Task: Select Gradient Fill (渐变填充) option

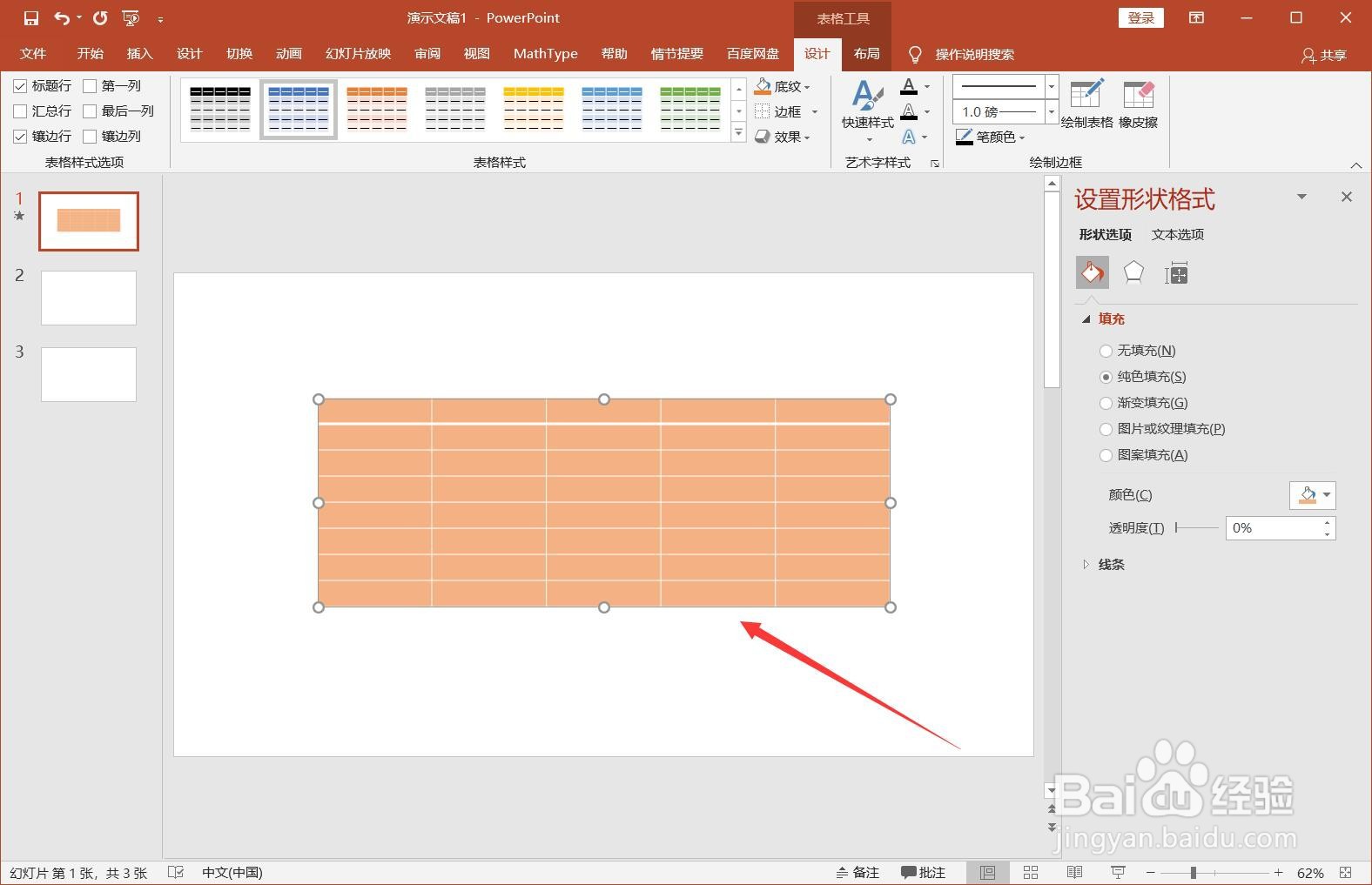Action: [1106, 403]
